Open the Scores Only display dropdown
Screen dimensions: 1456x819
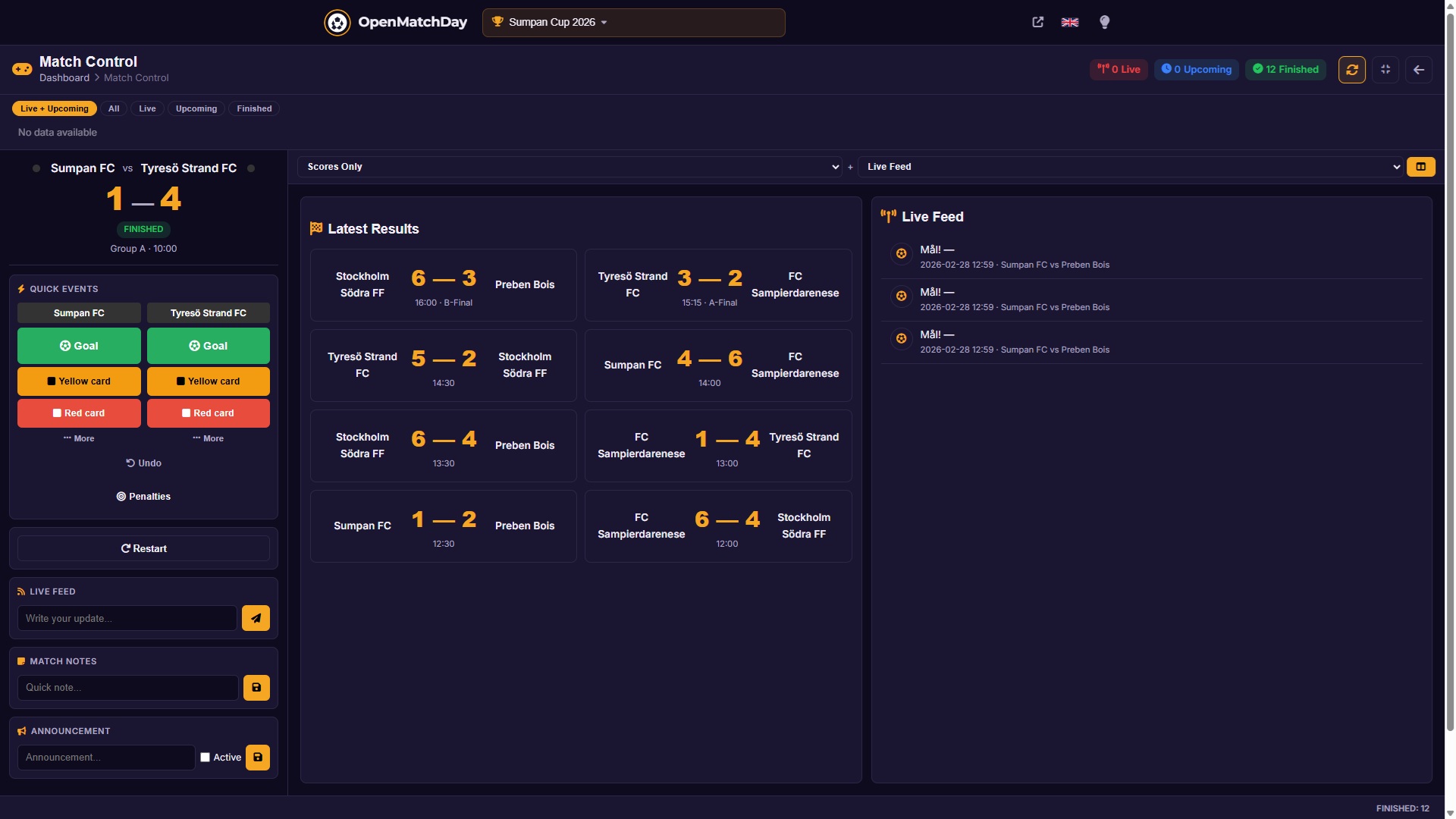pyautogui.click(x=570, y=166)
